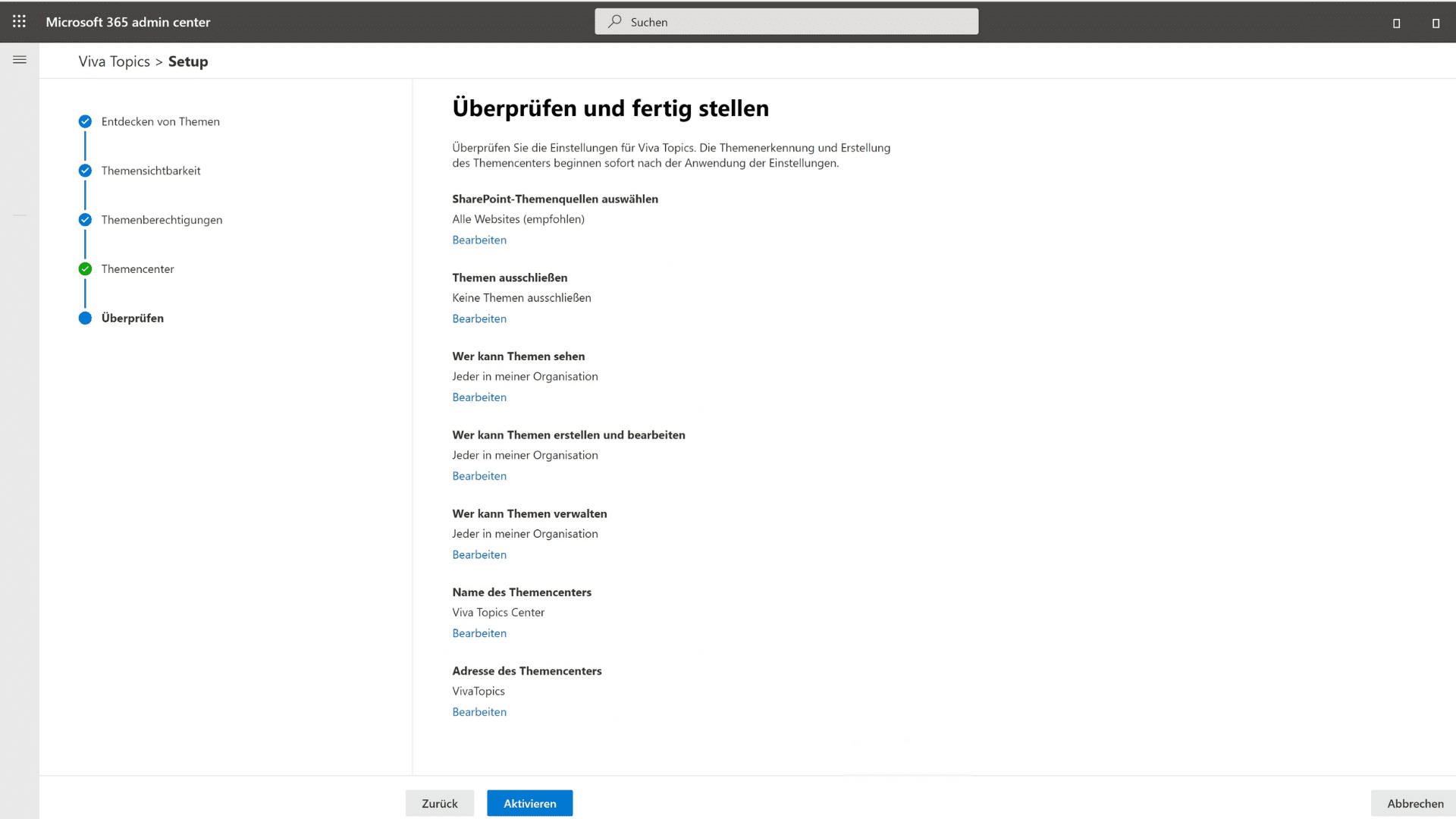1456x819 pixels.
Task: Click the Themensichtbarkeit checkmark icon
Action: pyautogui.click(x=85, y=171)
